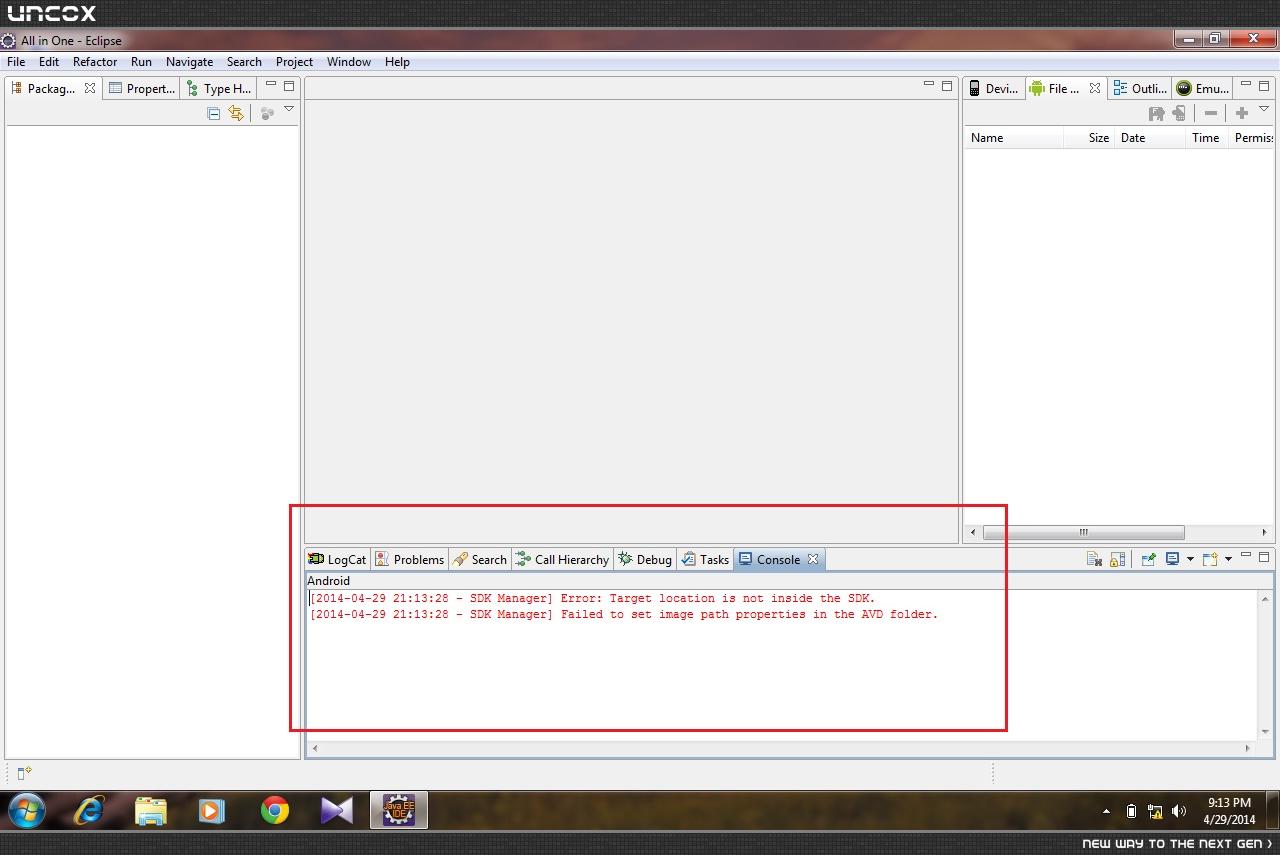Sort by the Name column header
Viewport: 1280px width, 855px height.
pyautogui.click(x=1014, y=138)
